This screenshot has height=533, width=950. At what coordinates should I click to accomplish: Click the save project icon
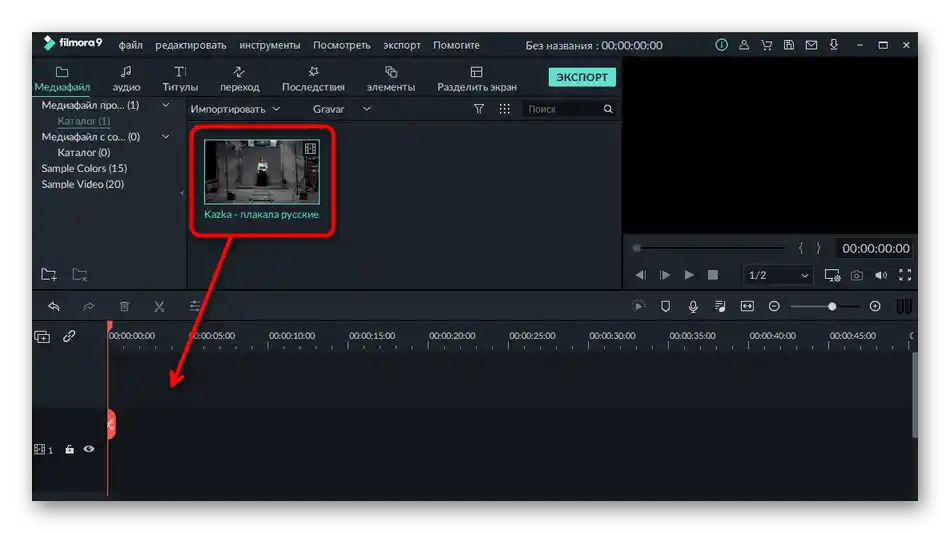point(789,45)
